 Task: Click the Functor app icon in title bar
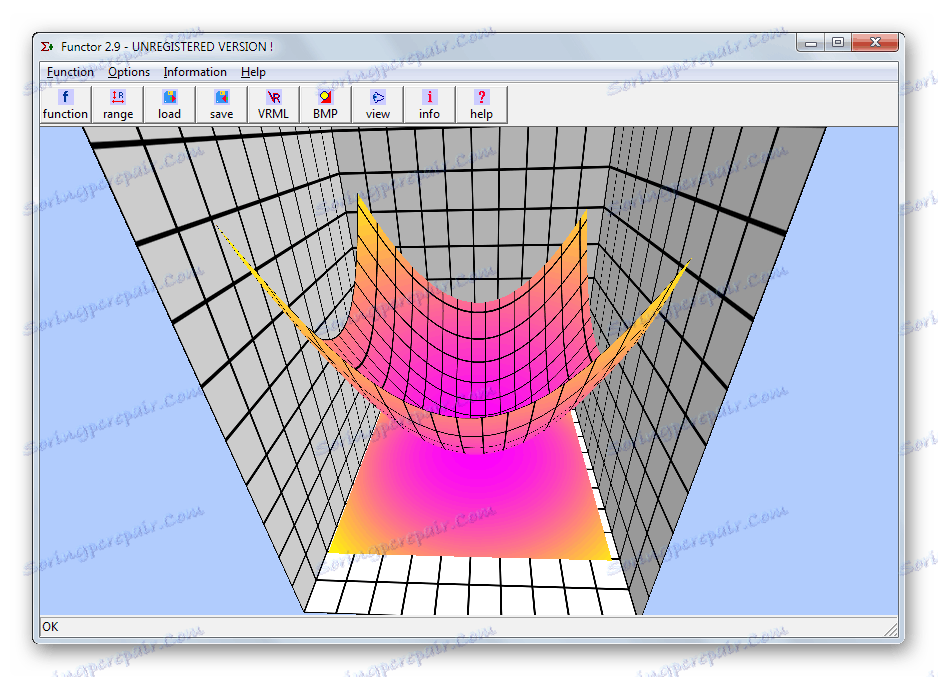(x=47, y=47)
